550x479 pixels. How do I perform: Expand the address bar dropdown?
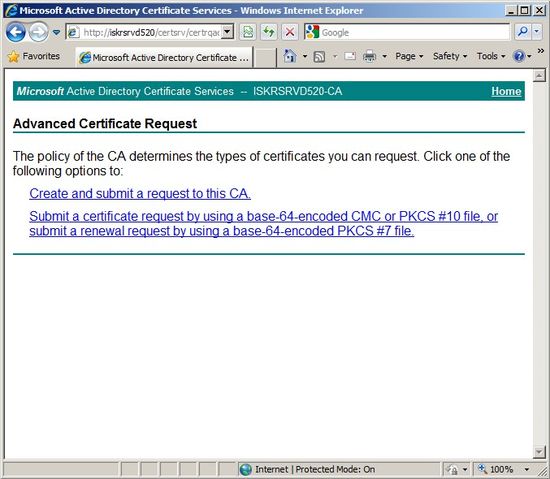(x=228, y=32)
